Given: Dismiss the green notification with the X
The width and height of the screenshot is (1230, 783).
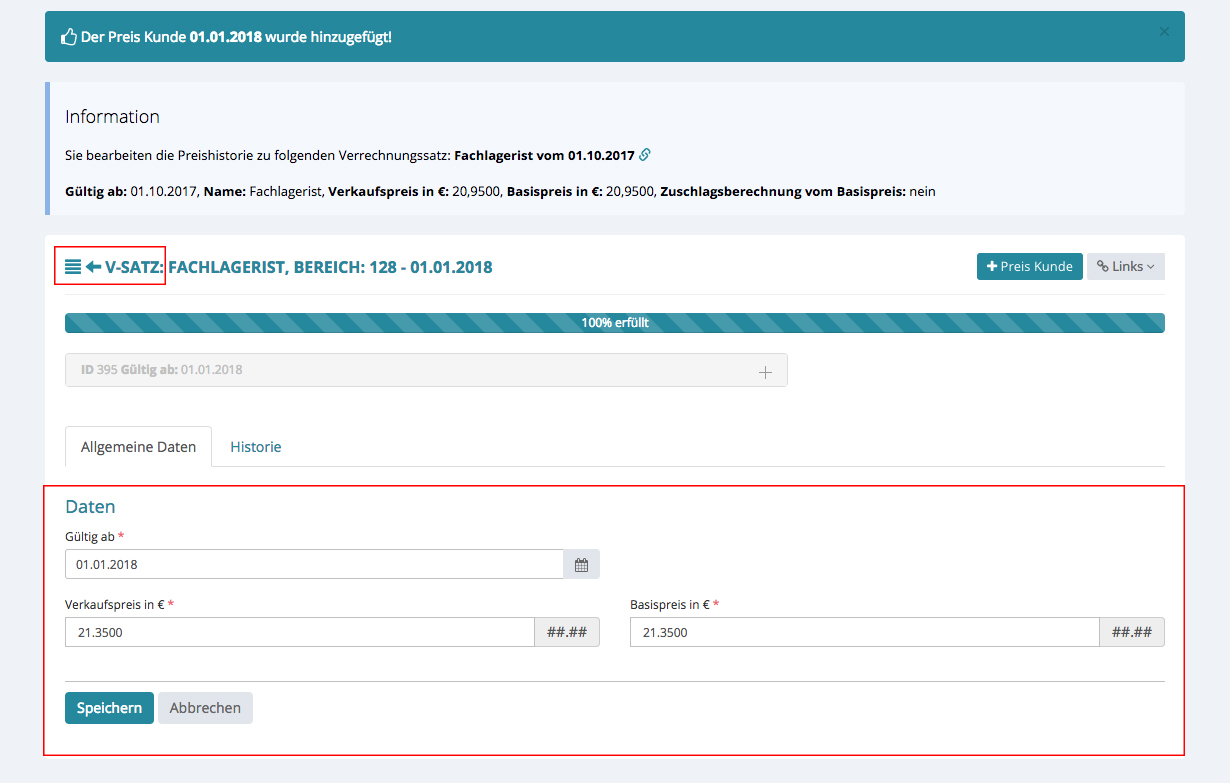Looking at the screenshot, I should coord(1164,32).
